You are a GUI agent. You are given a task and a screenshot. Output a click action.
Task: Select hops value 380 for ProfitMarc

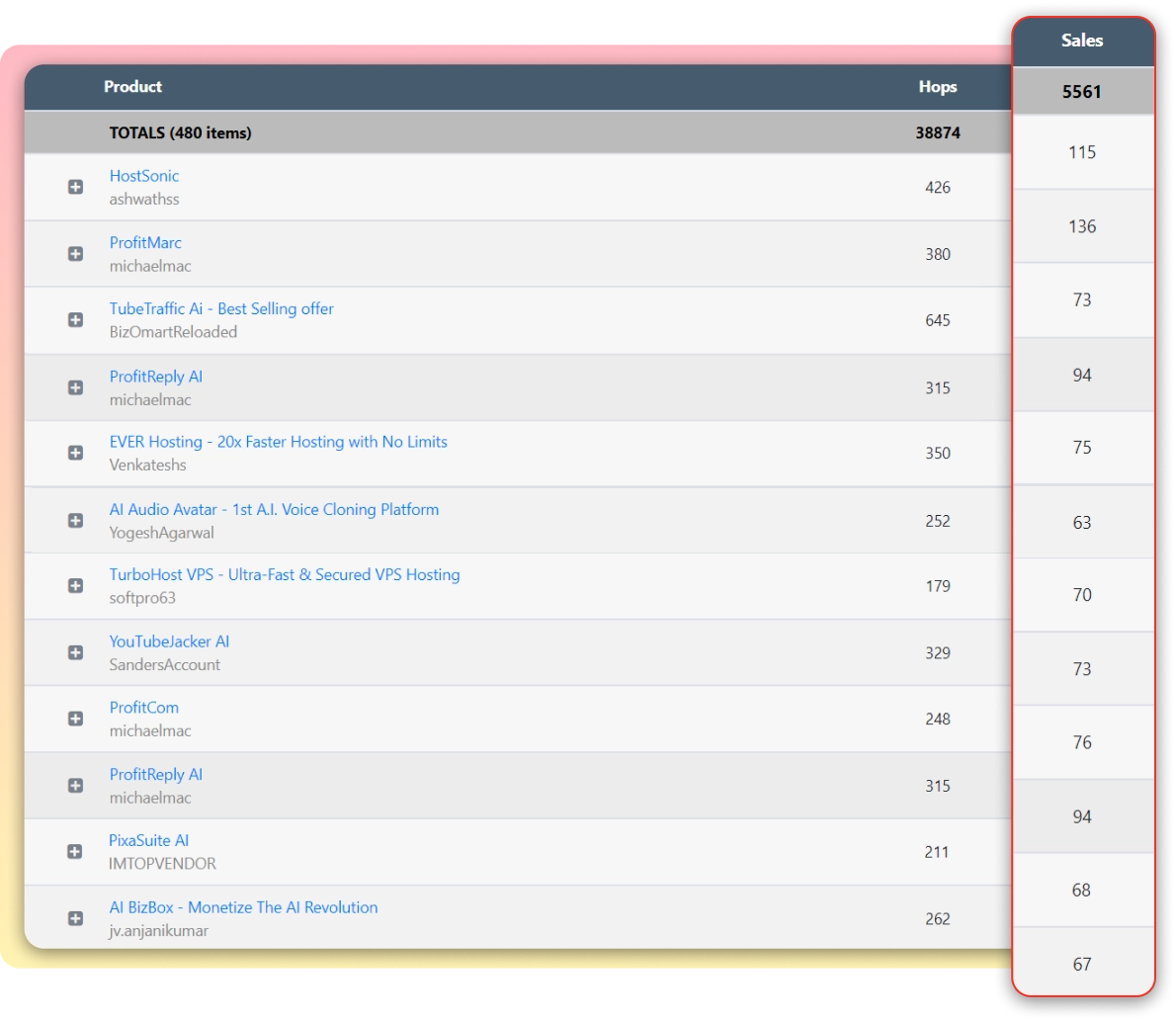938,254
